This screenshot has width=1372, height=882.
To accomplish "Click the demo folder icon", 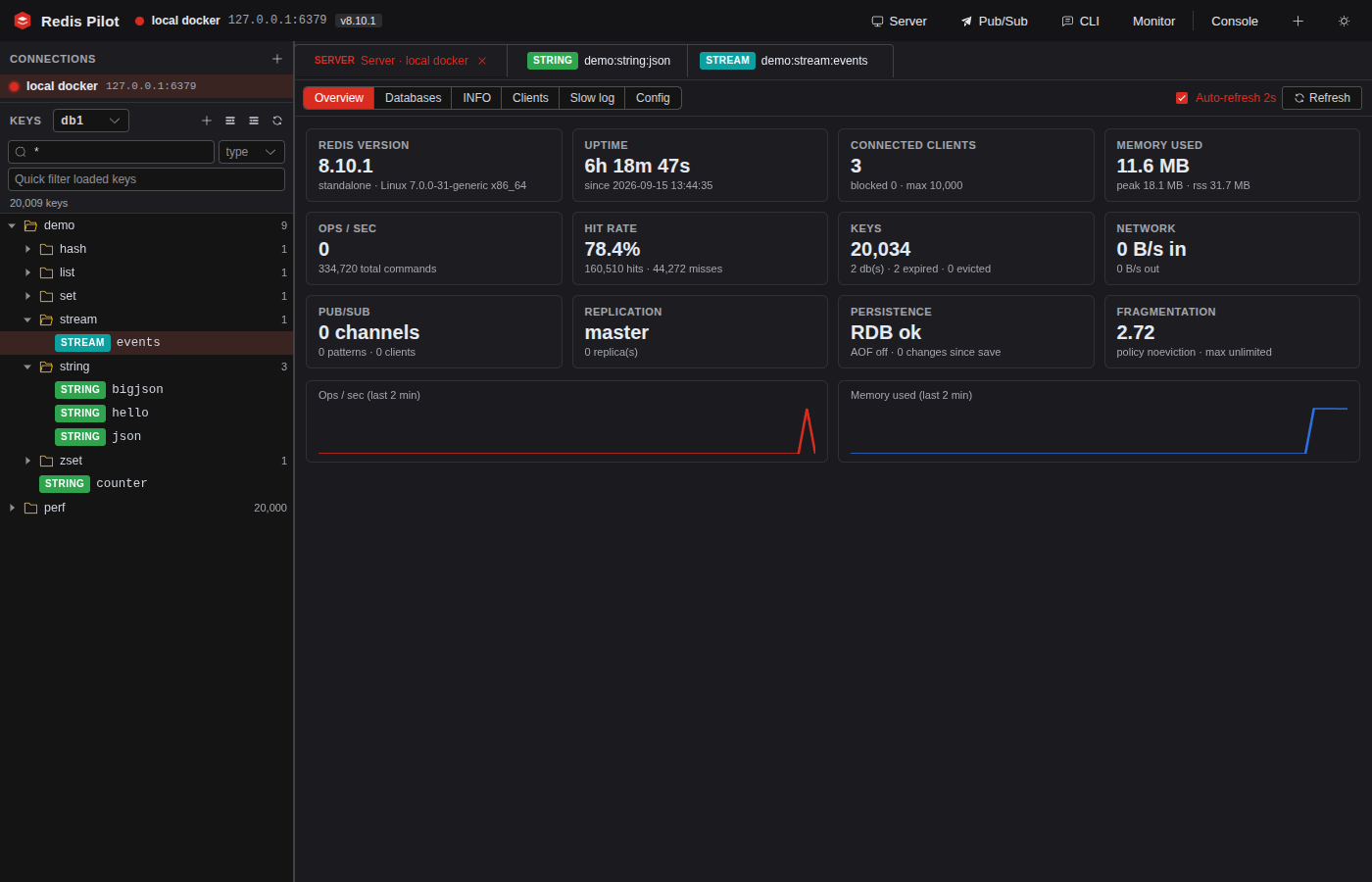I will pos(30,225).
